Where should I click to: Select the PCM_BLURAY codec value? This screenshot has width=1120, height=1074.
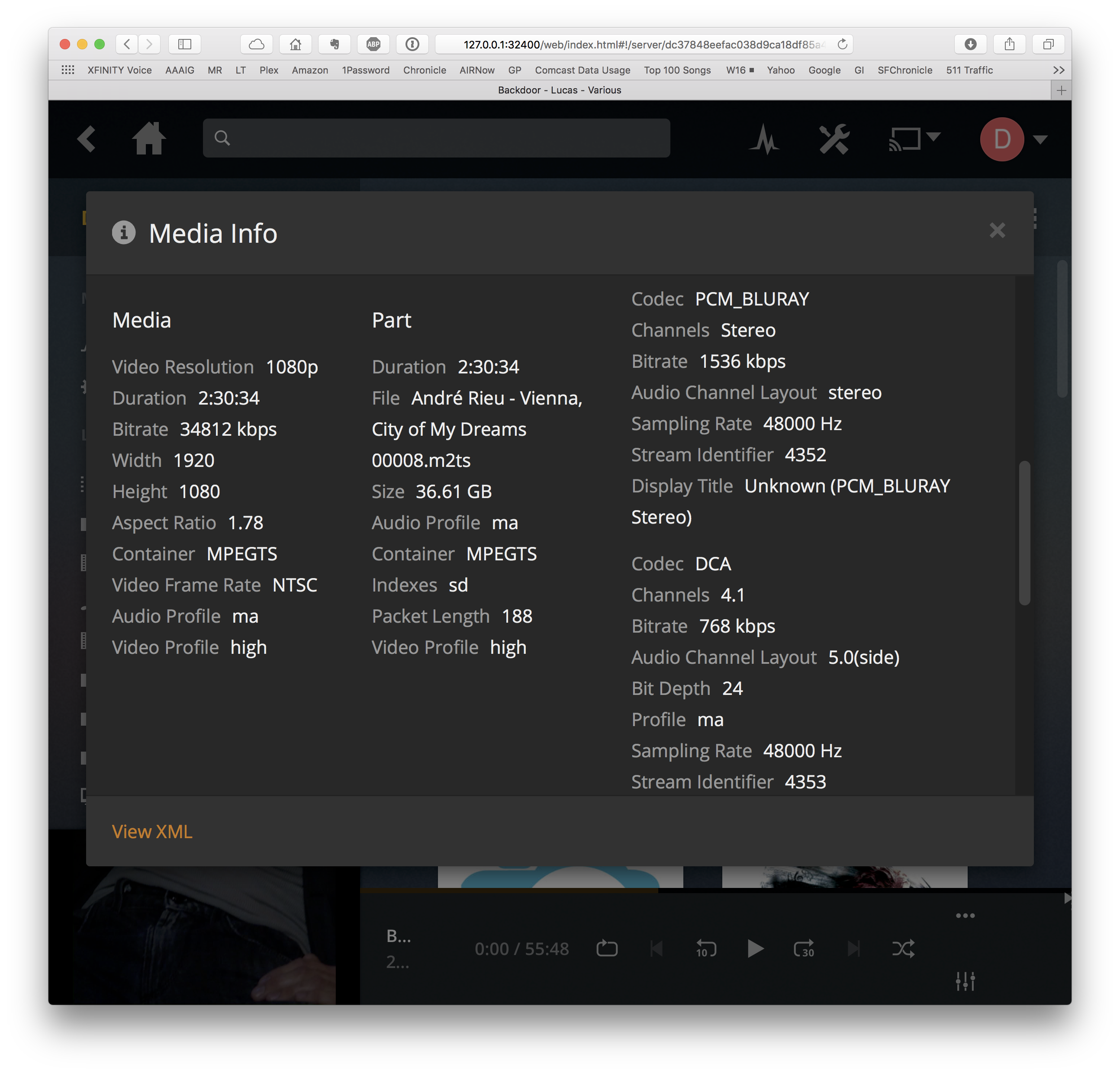752,299
